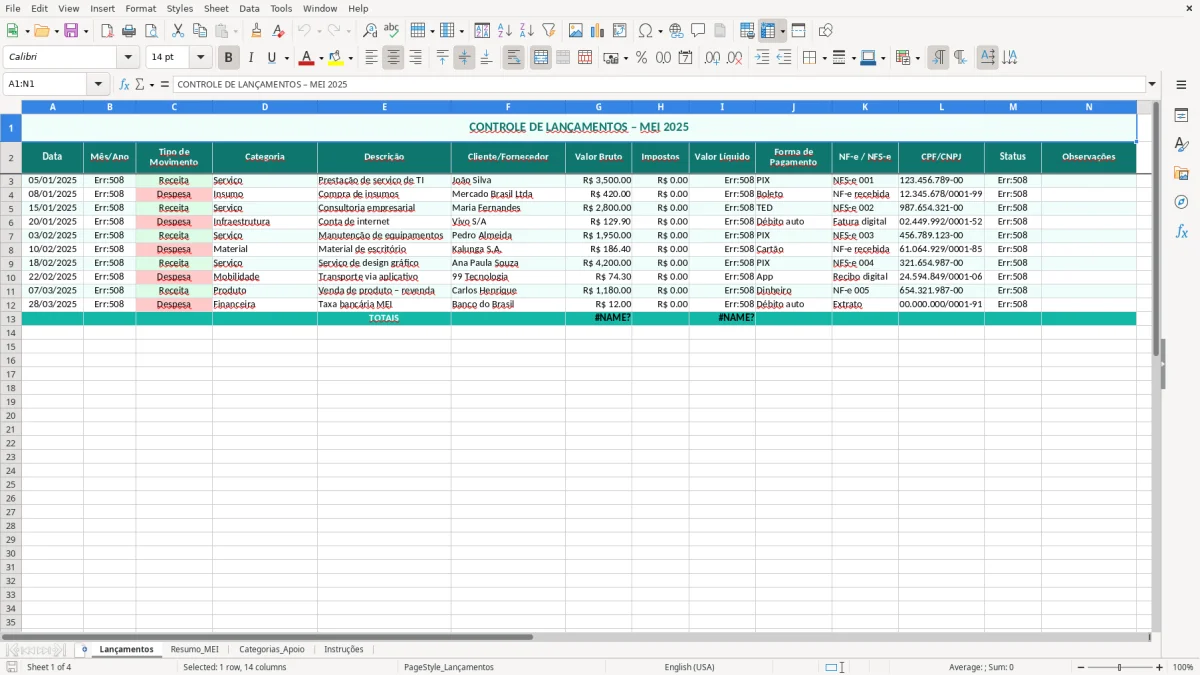Viewport: 1200px width, 675px height.
Task: Enable AutoFilter on the data
Action: point(548,31)
